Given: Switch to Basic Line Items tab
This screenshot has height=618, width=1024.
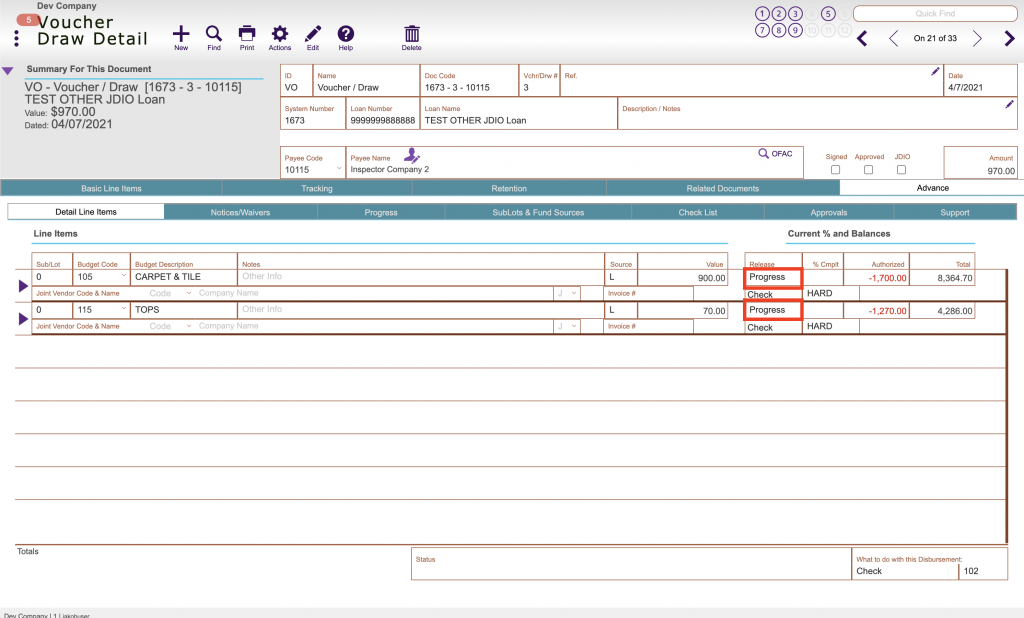Looking at the screenshot, I should [x=111, y=188].
